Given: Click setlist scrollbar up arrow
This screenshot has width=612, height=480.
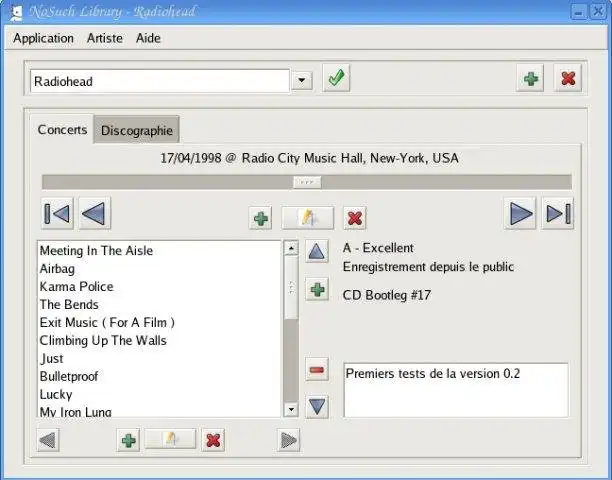Looking at the screenshot, I should pyautogui.click(x=291, y=248).
